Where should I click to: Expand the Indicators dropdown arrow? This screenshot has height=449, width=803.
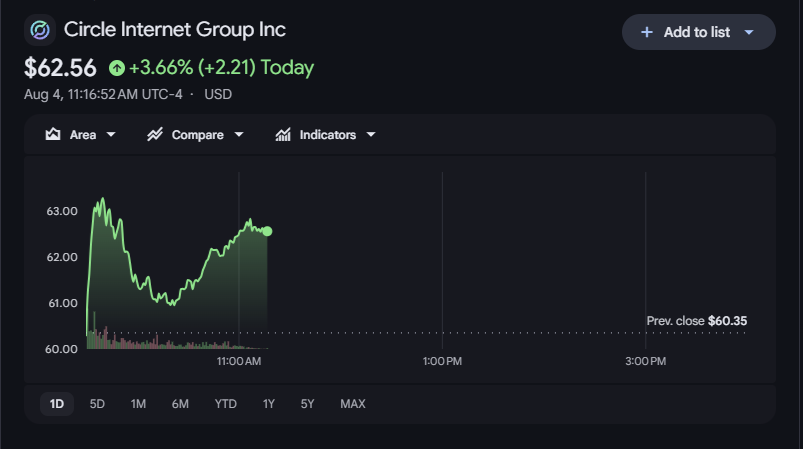pyautogui.click(x=371, y=135)
